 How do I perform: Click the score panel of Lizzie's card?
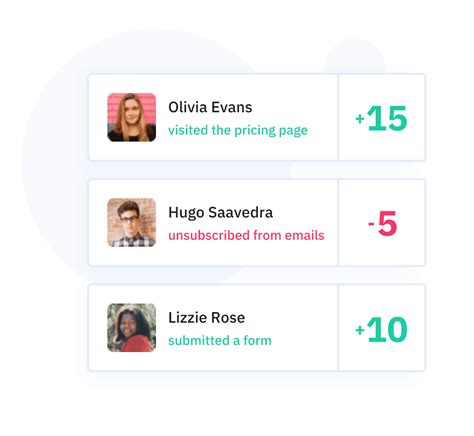click(x=382, y=327)
